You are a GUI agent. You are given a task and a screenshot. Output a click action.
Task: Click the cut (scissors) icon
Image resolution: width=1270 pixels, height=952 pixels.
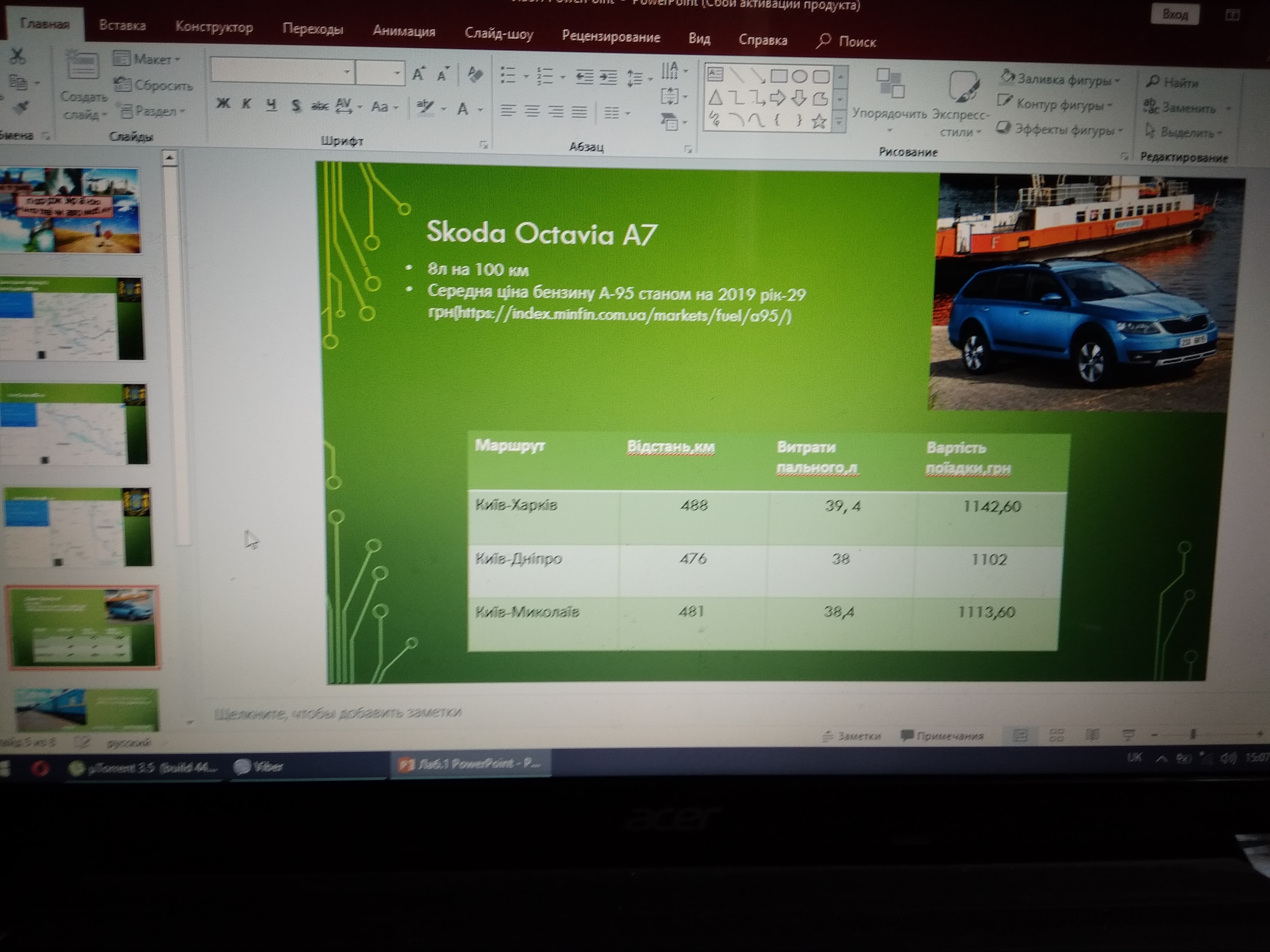(x=17, y=56)
